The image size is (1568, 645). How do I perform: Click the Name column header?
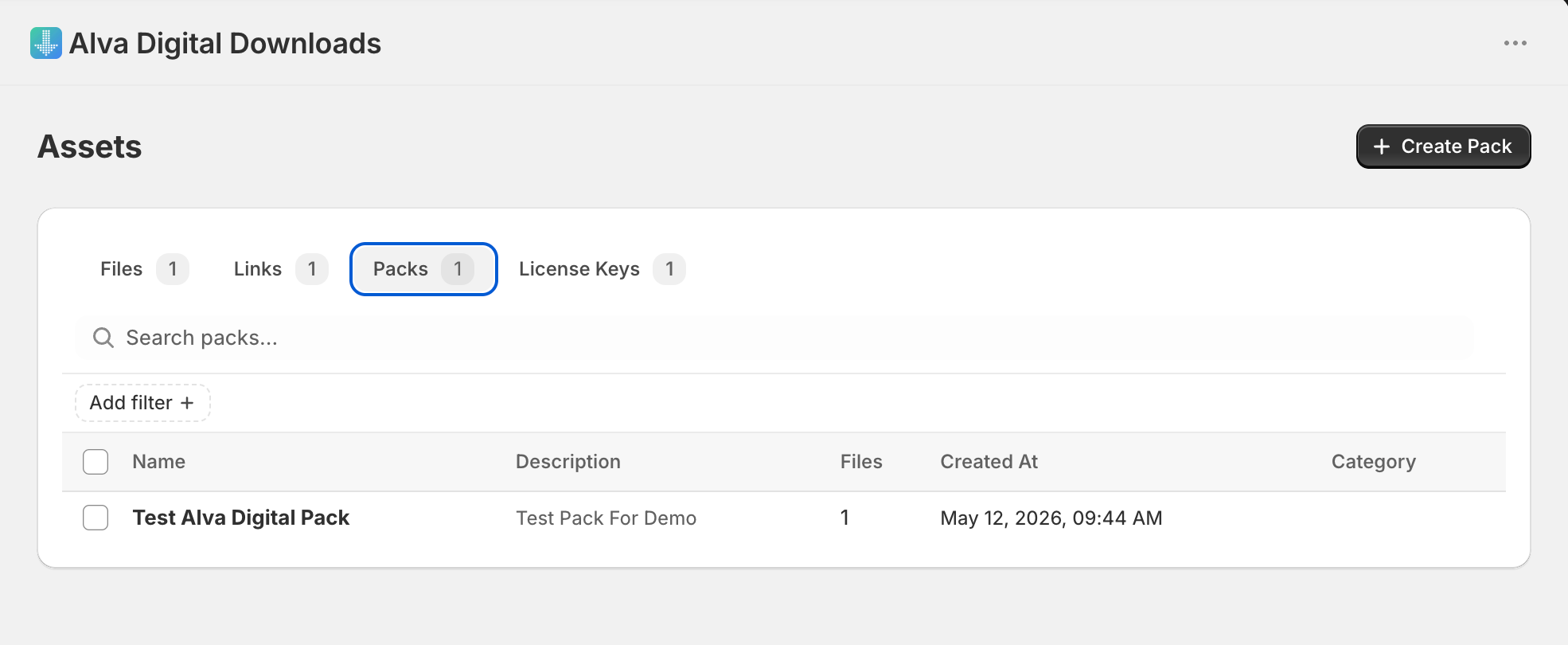pyautogui.click(x=159, y=462)
